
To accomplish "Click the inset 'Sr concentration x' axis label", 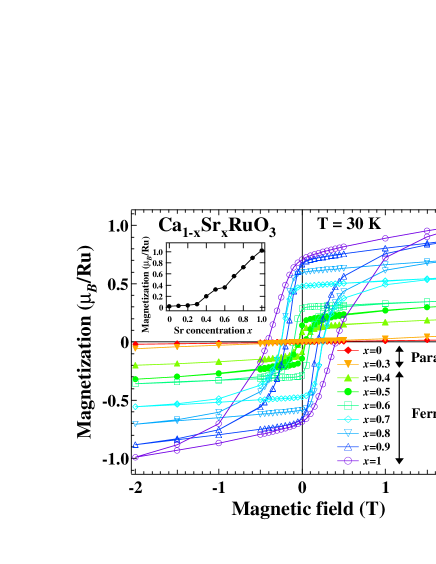I will tap(213, 330).
